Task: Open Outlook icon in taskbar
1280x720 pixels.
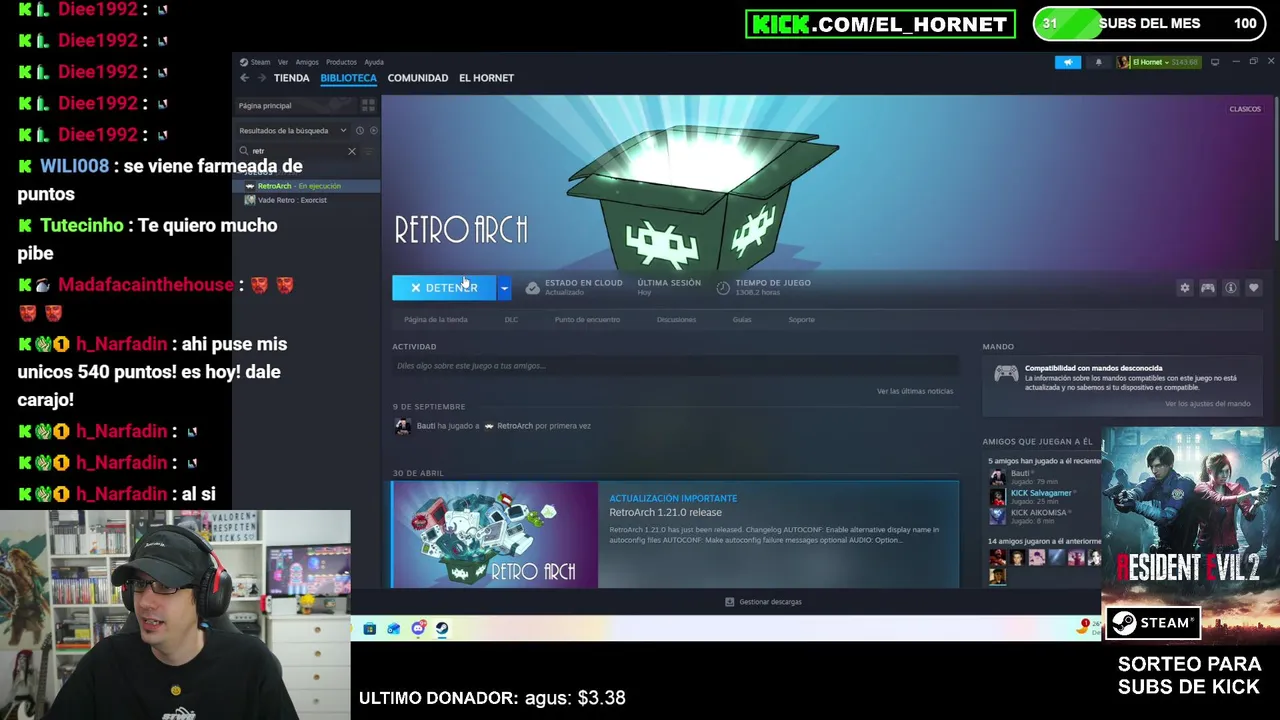Action: coord(393,629)
